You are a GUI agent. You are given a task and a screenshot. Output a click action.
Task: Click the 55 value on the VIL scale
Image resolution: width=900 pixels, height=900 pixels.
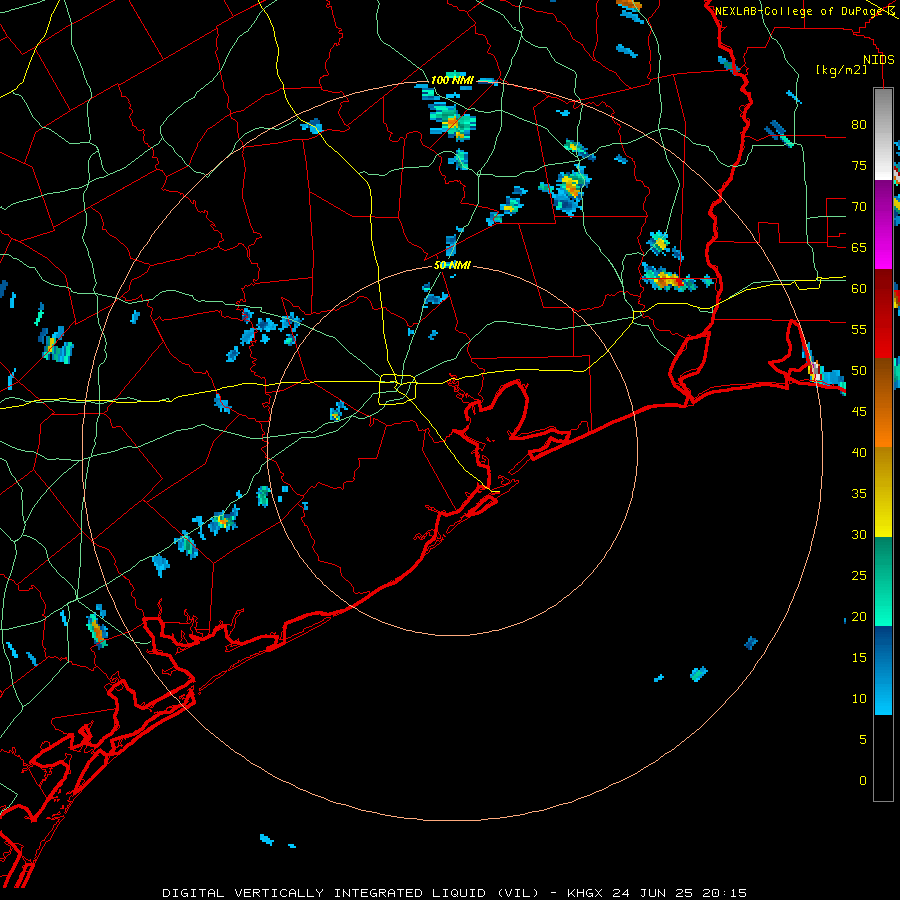[x=859, y=329]
